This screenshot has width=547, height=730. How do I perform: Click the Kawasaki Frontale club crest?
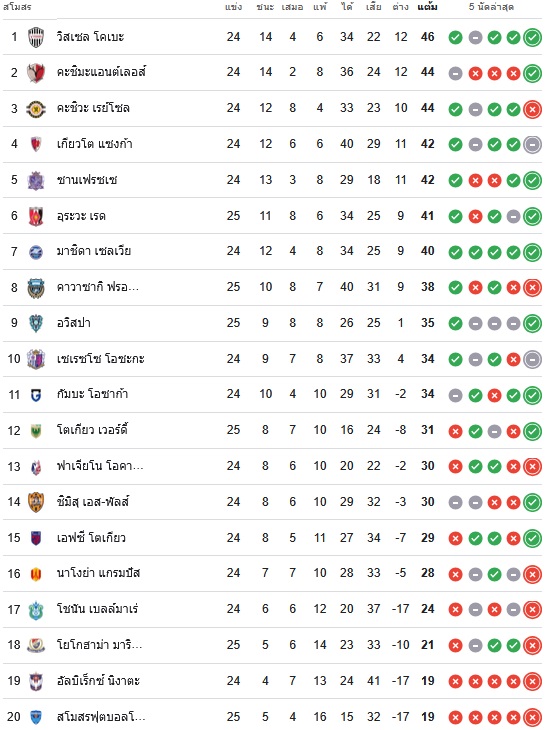point(36,288)
